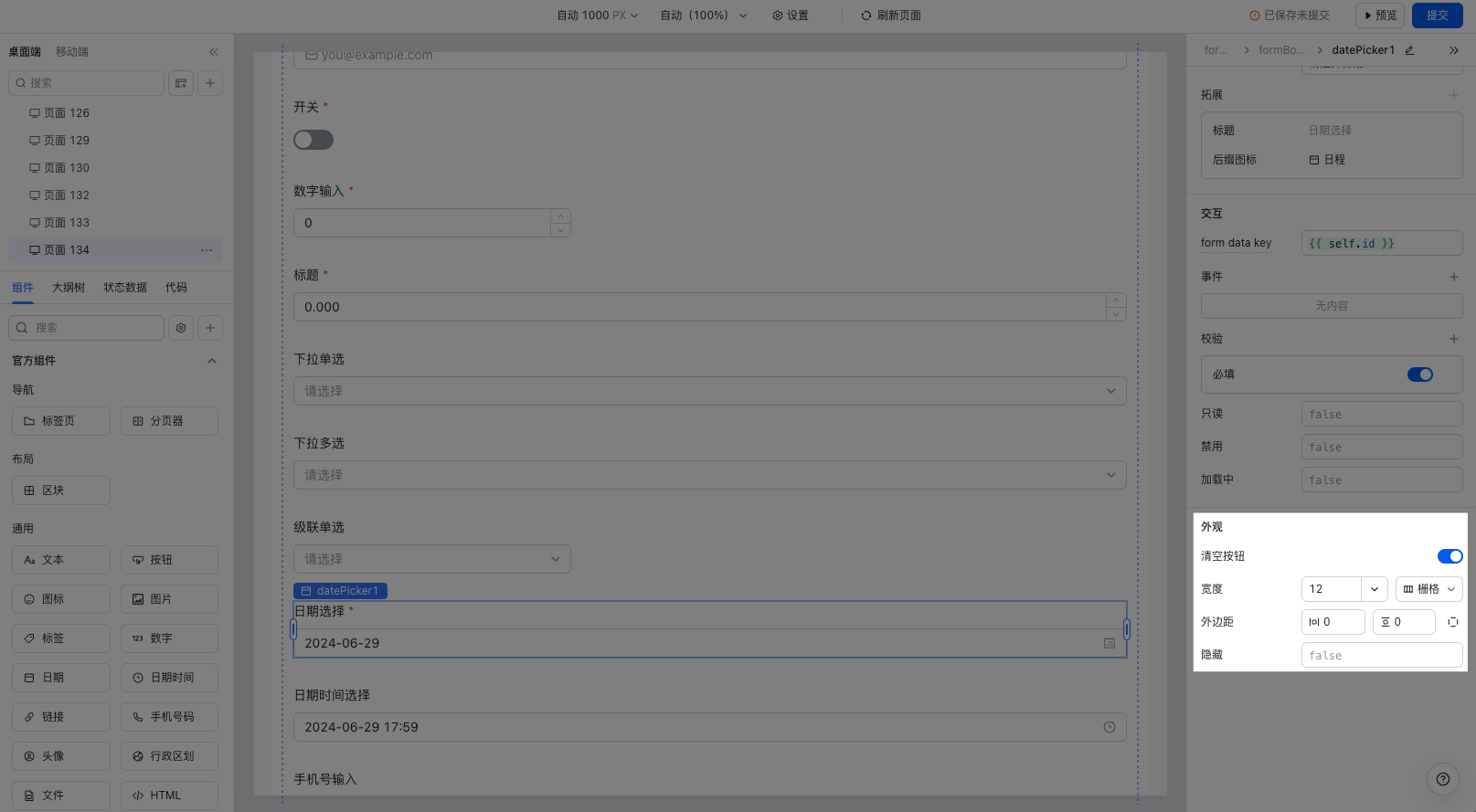Open the clock icon in 日期时间选择 field
The image size is (1476, 812).
1110,727
